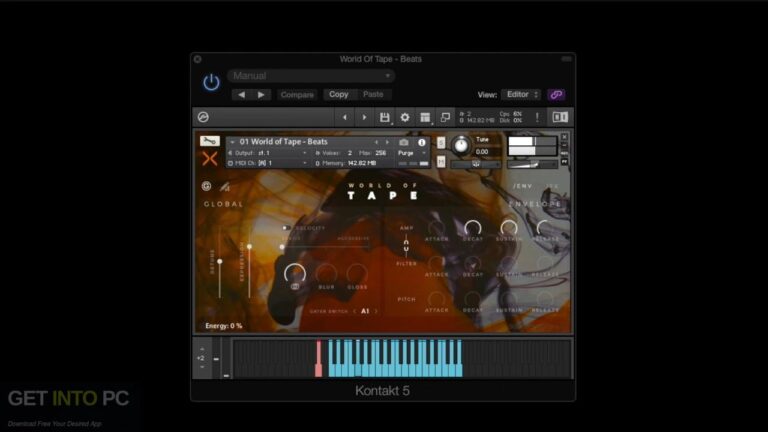This screenshot has height=432, width=768.
Task: Toggle the Velocity switch
Action: click(x=287, y=228)
